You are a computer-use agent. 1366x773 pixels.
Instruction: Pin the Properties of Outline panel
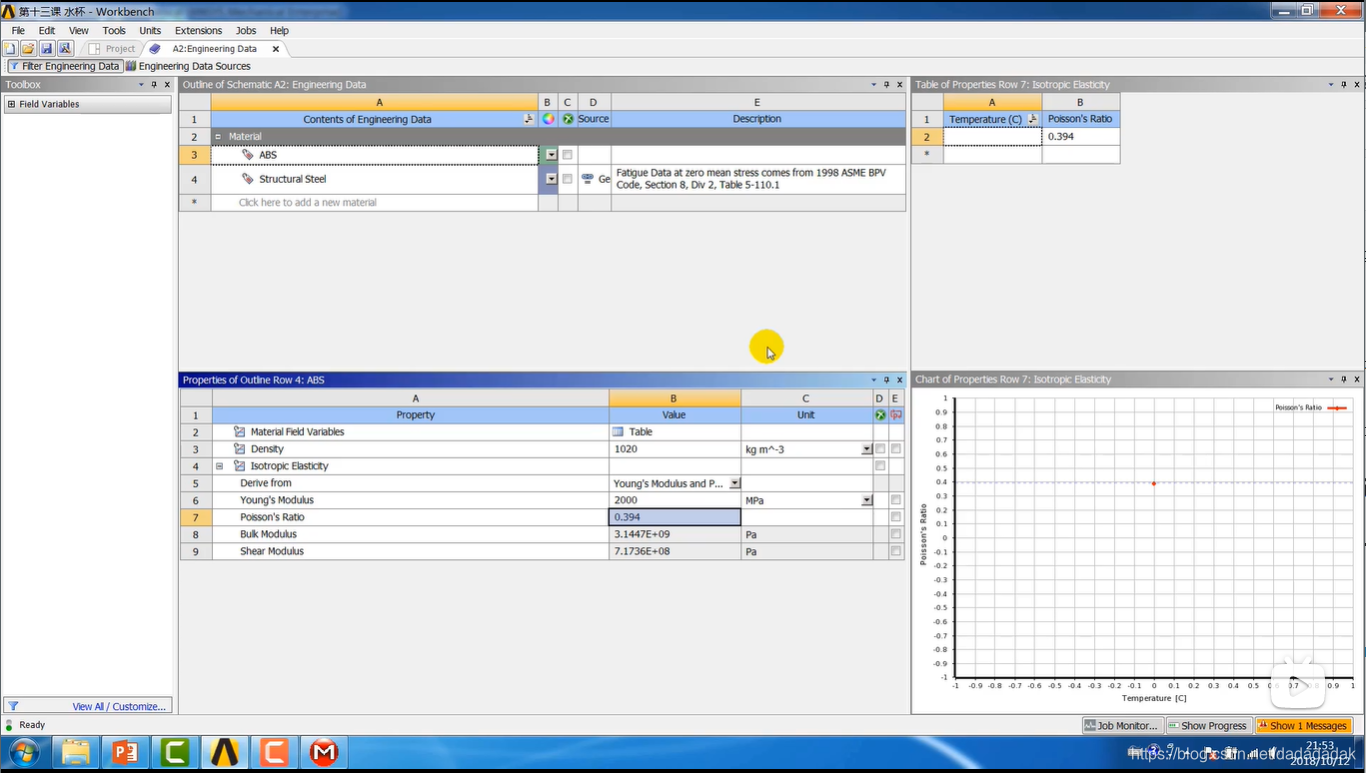click(x=886, y=380)
